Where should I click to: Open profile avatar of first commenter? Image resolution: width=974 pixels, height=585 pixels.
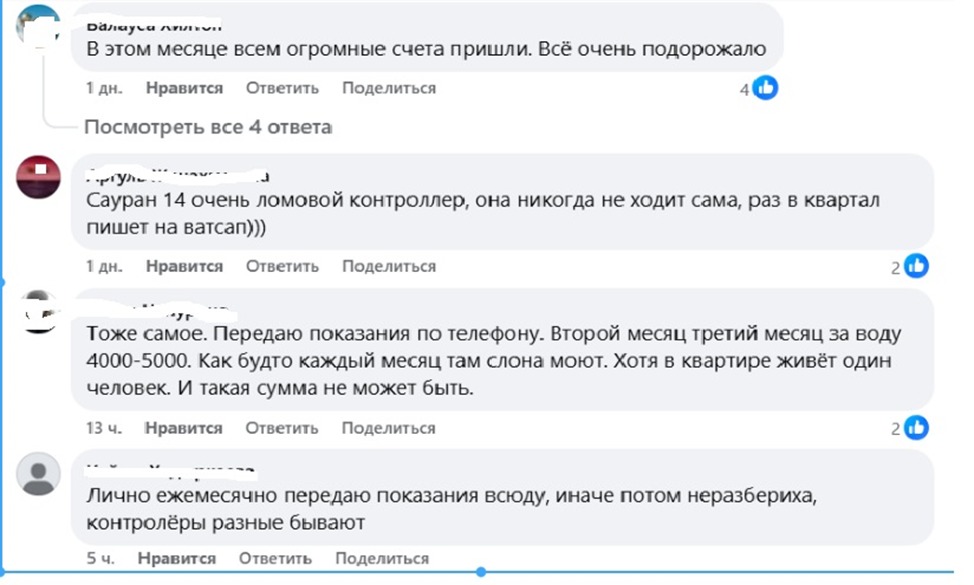(37, 25)
